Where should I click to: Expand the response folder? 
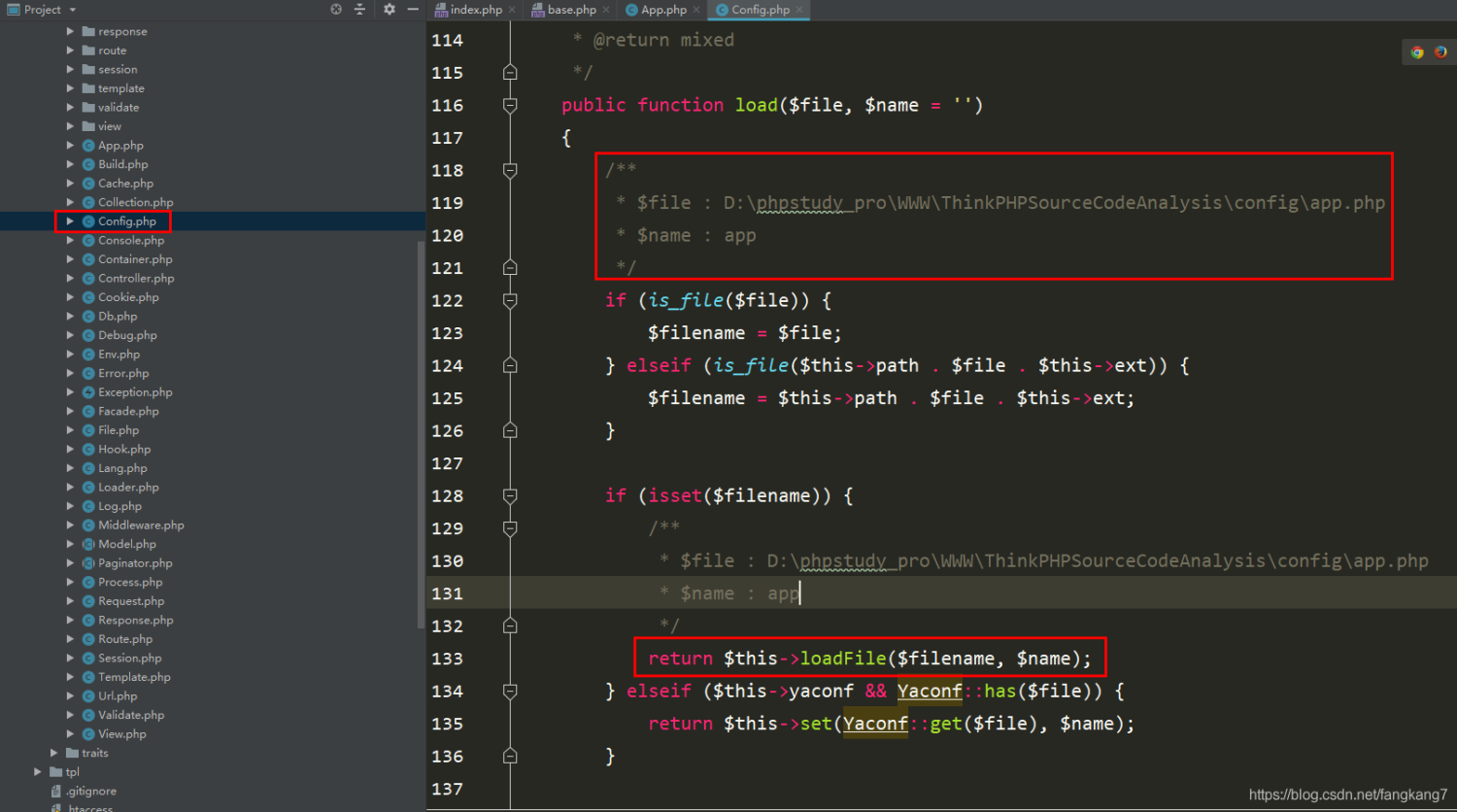tap(70, 31)
